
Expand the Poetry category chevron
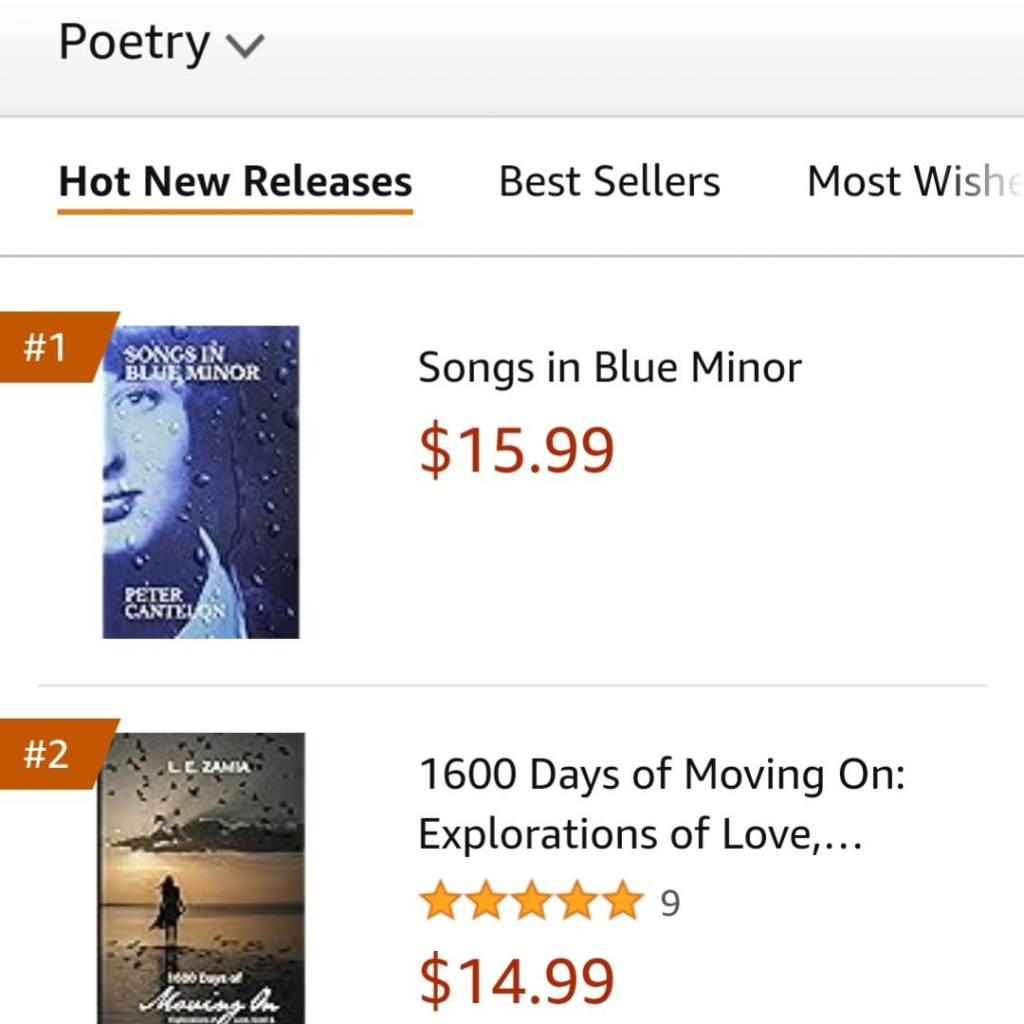click(x=245, y=46)
